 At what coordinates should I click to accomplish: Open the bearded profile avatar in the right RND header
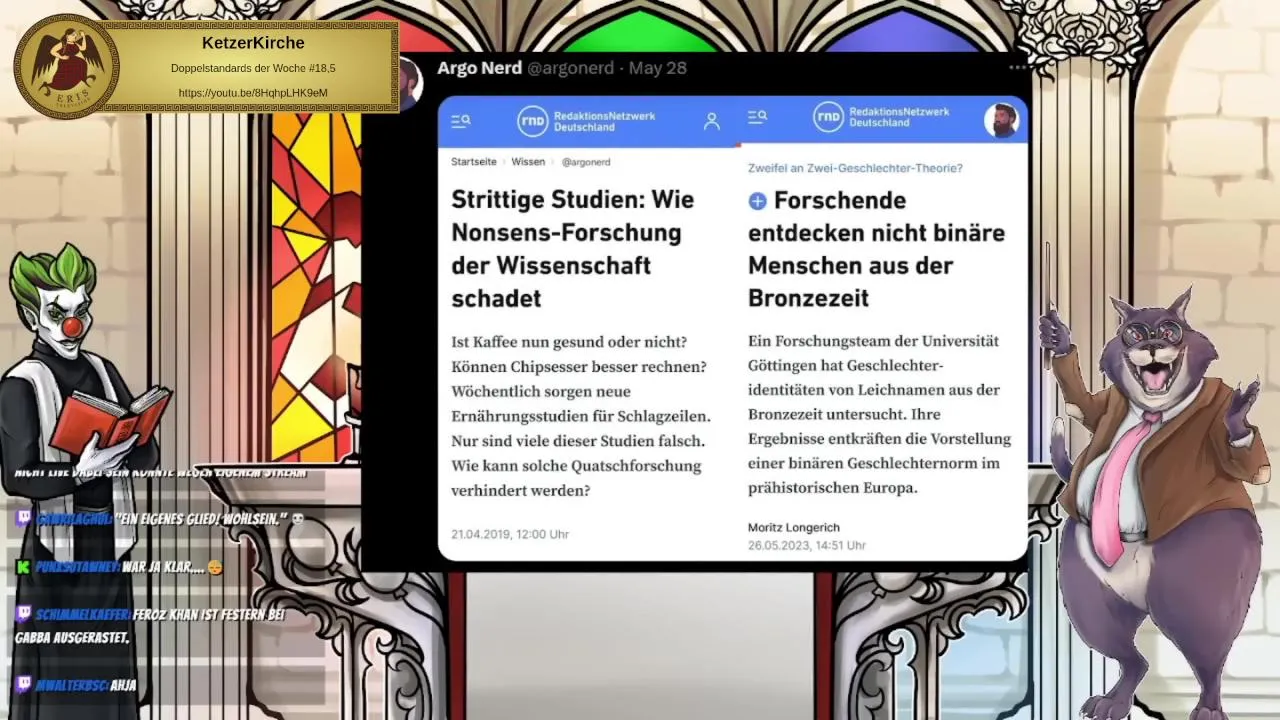[x=1001, y=120]
